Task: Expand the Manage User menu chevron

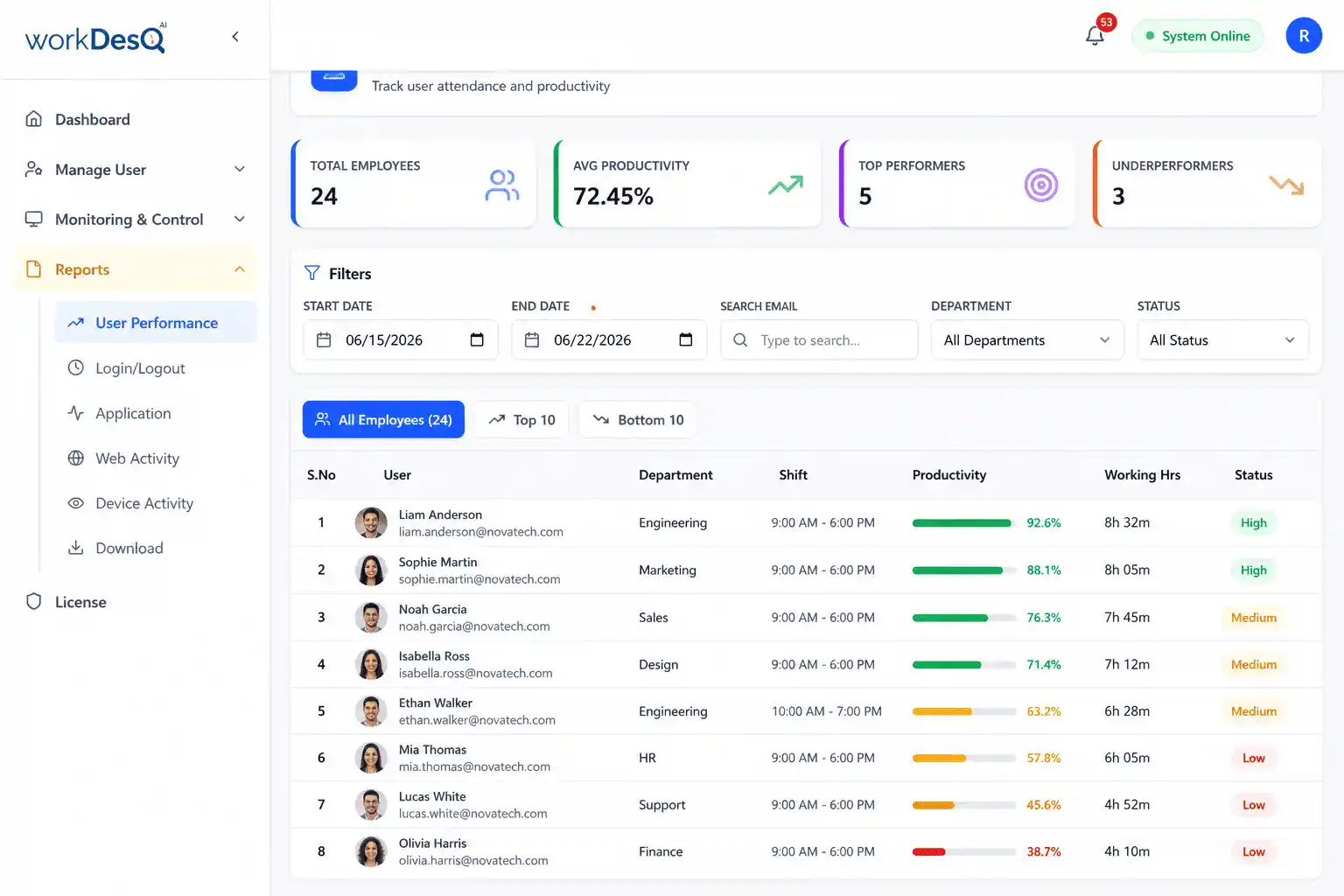Action: 240,169
